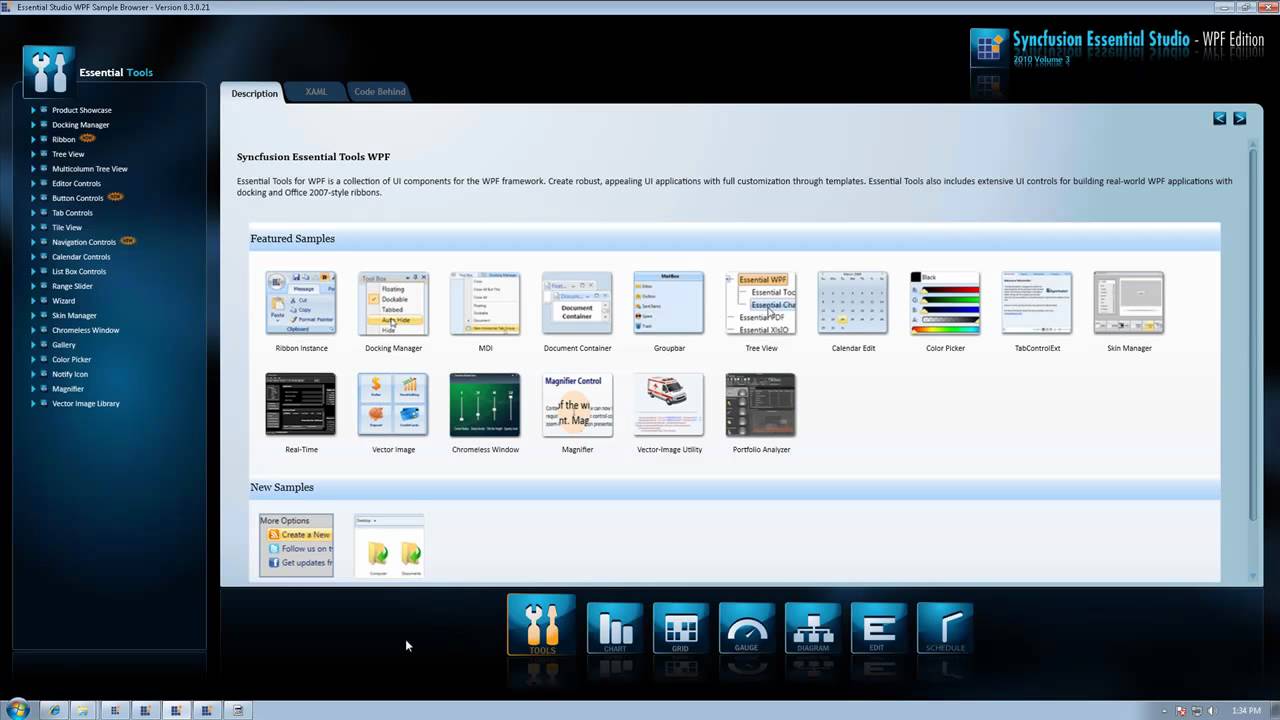
Task: Go to previous page with left arrow
Action: click(x=1219, y=118)
